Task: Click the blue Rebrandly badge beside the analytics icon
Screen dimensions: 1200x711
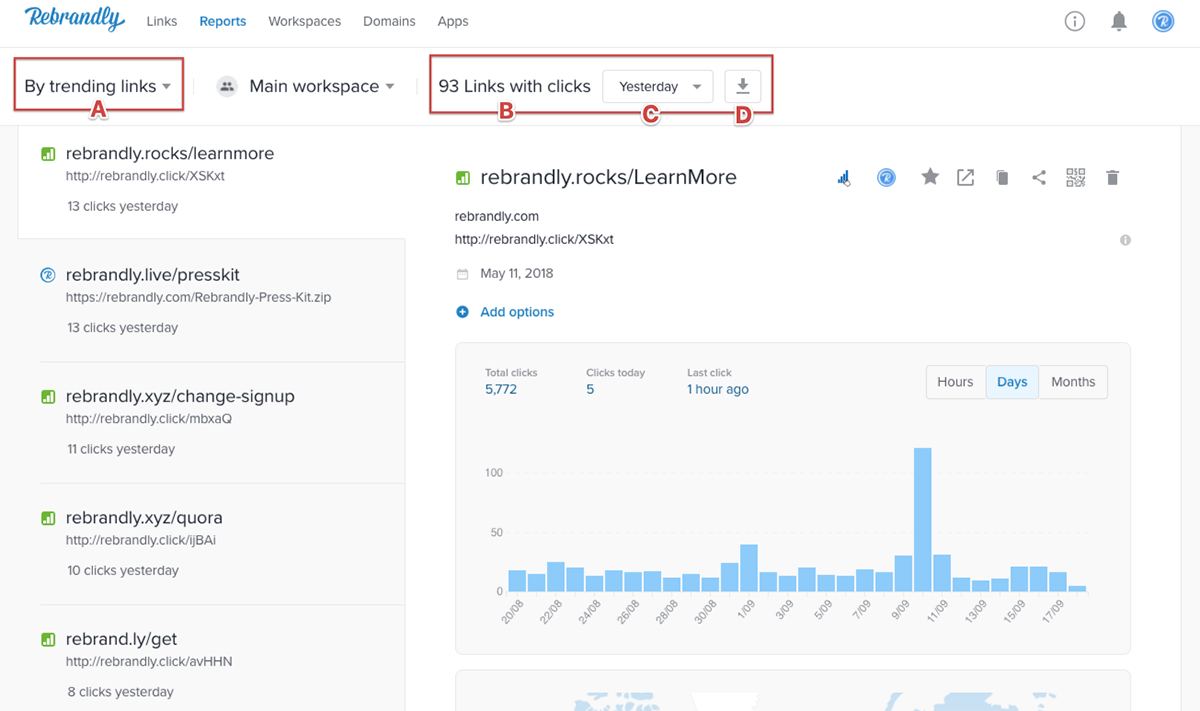Action: pos(886,177)
